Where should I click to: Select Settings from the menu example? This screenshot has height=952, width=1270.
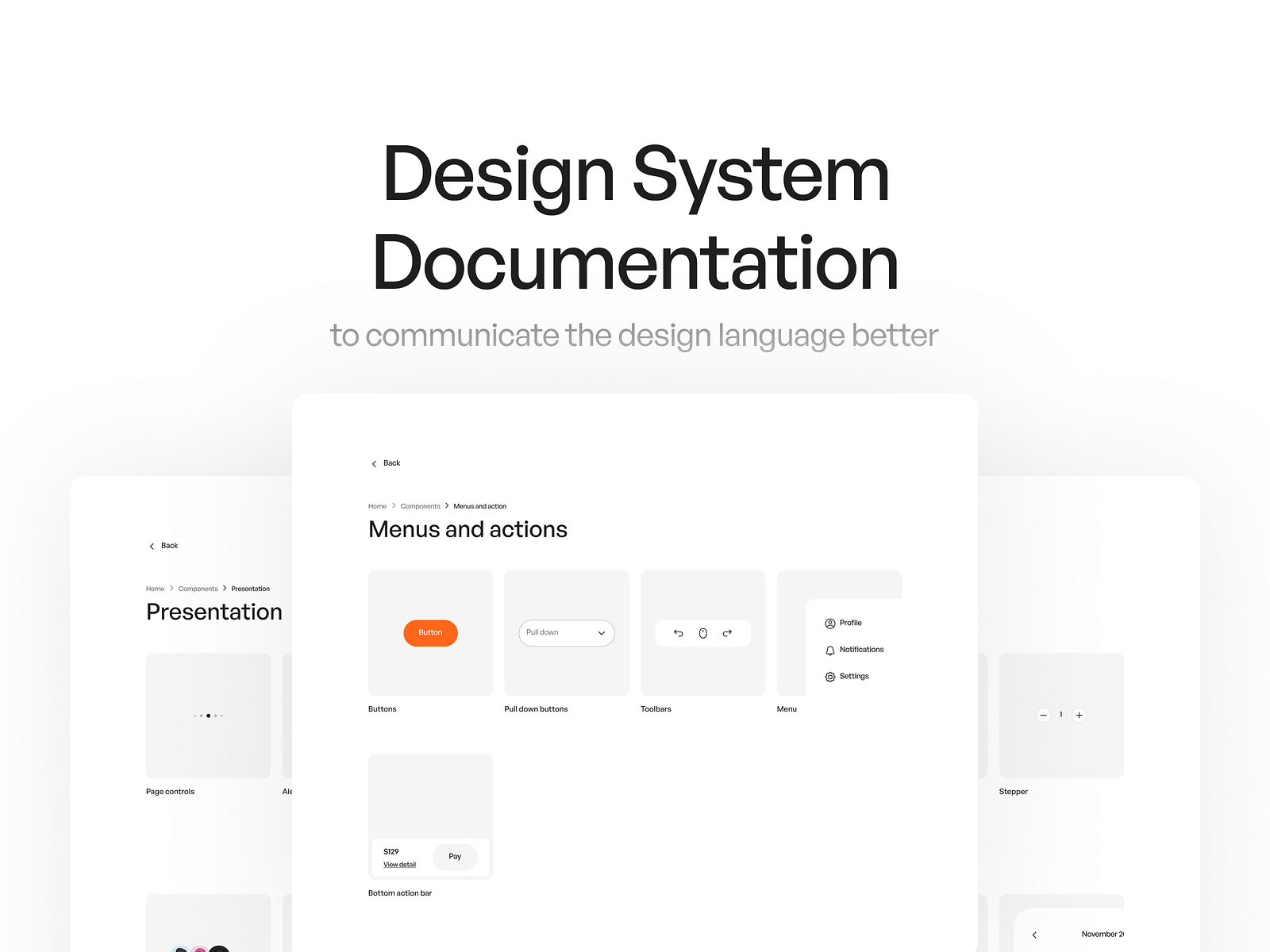(x=854, y=676)
